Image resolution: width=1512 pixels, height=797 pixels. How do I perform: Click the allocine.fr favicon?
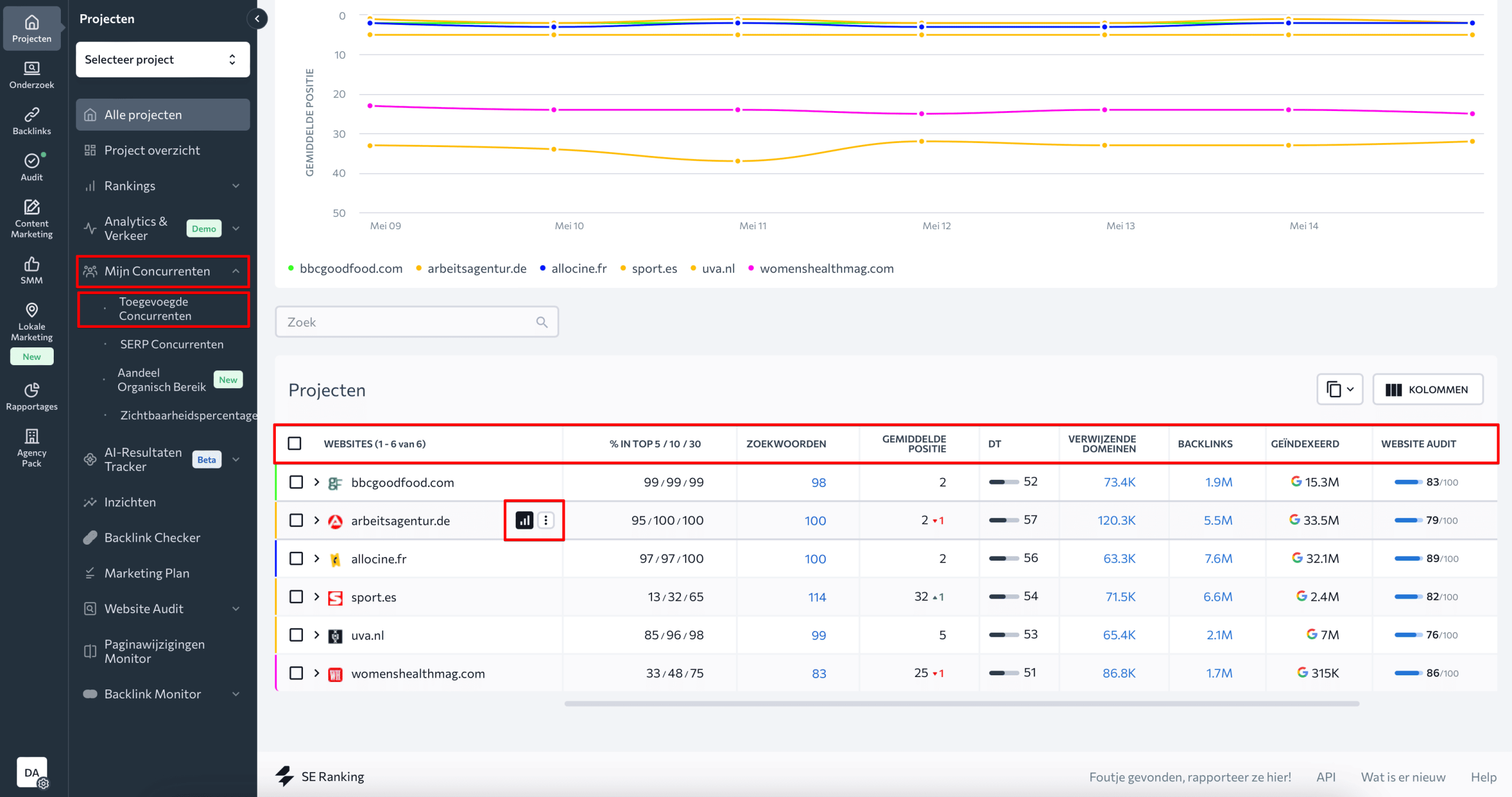pyautogui.click(x=335, y=559)
